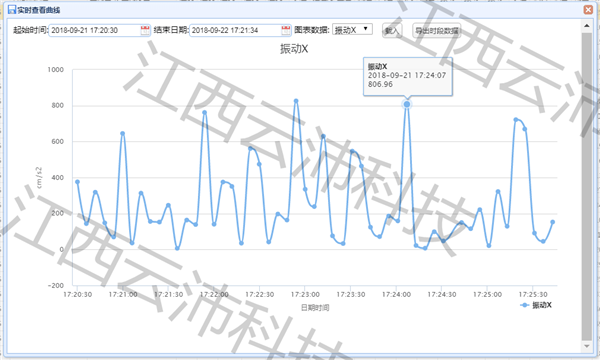Click the x-axis title 日期时间
600x360 pixels.
315,308
